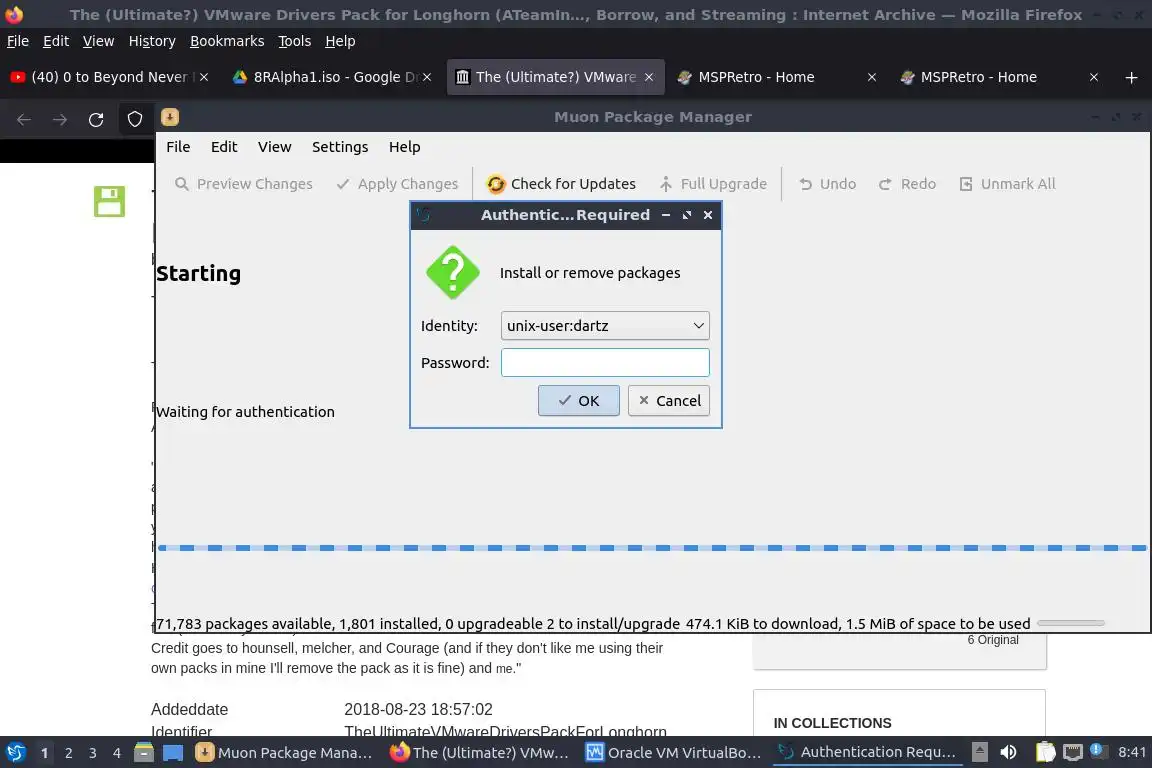Click Firefox shield tracking protection icon
This screenshot has height=768, width=1152.
(135, 120)
